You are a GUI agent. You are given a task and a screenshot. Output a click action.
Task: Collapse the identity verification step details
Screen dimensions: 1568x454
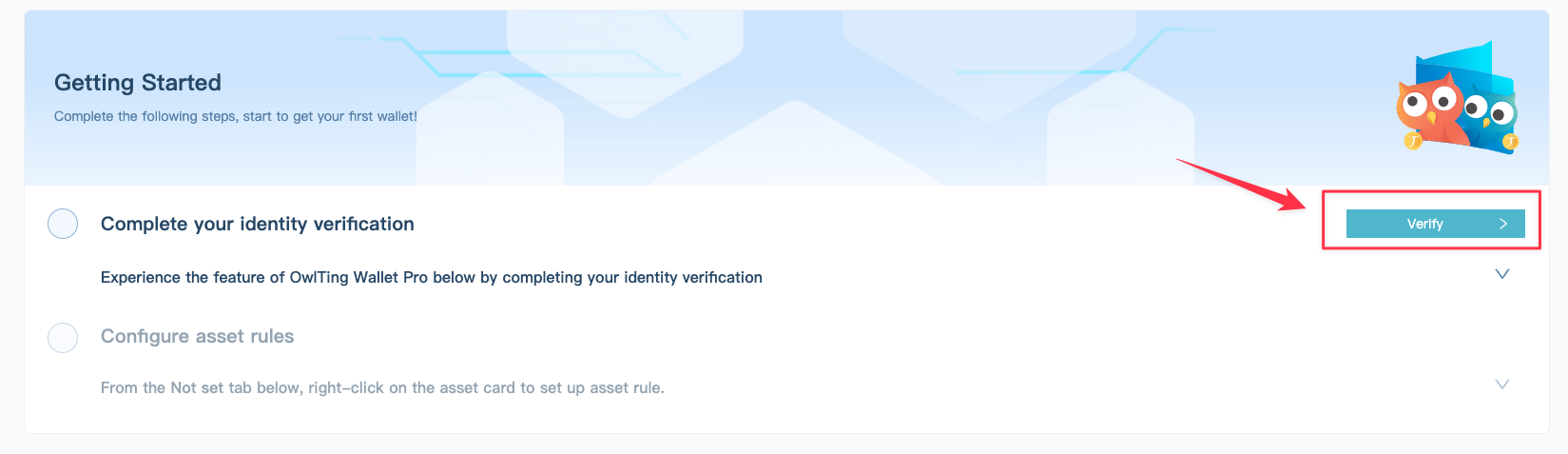point(1502,274)
